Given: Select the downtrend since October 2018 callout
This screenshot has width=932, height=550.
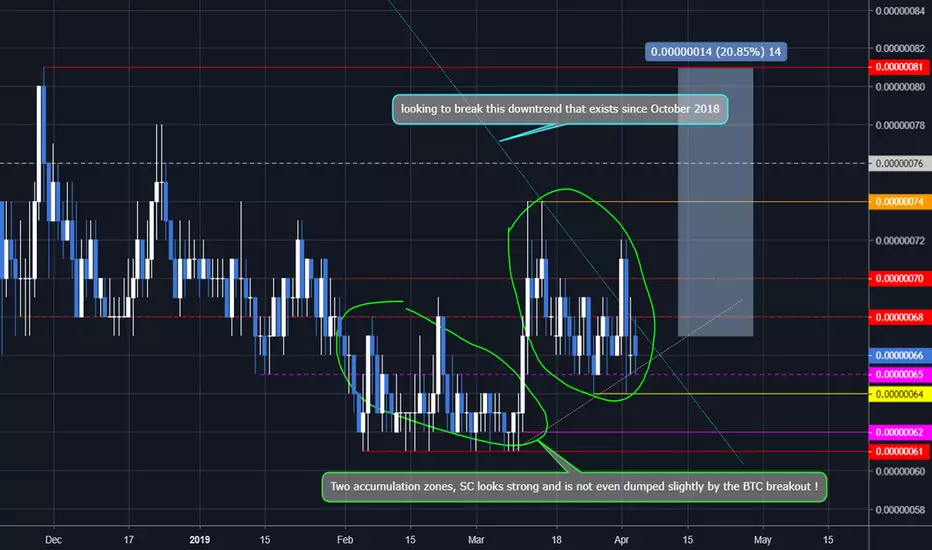Looking at the screenshot, I should (x=560, y=109).
